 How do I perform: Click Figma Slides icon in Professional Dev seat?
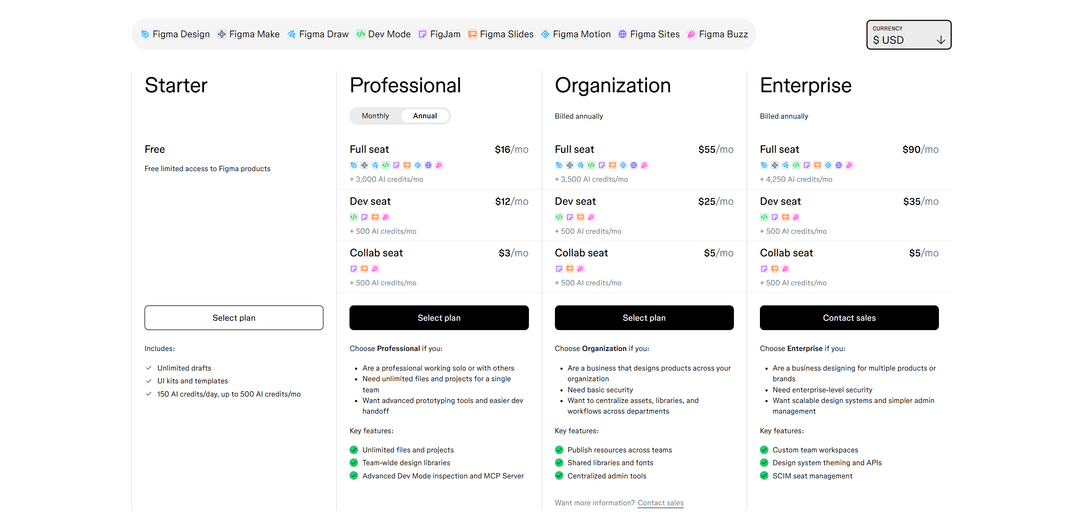[x=375, y=217]
